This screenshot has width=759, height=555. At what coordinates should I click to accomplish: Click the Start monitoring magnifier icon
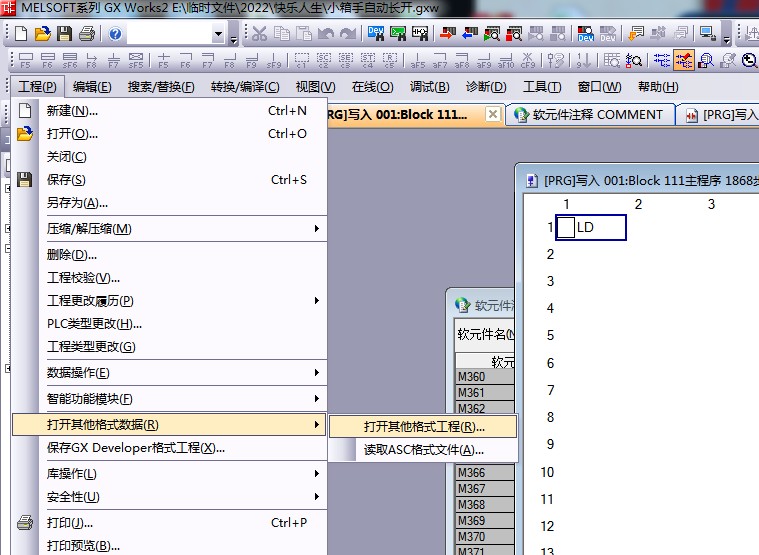point(492,33)
